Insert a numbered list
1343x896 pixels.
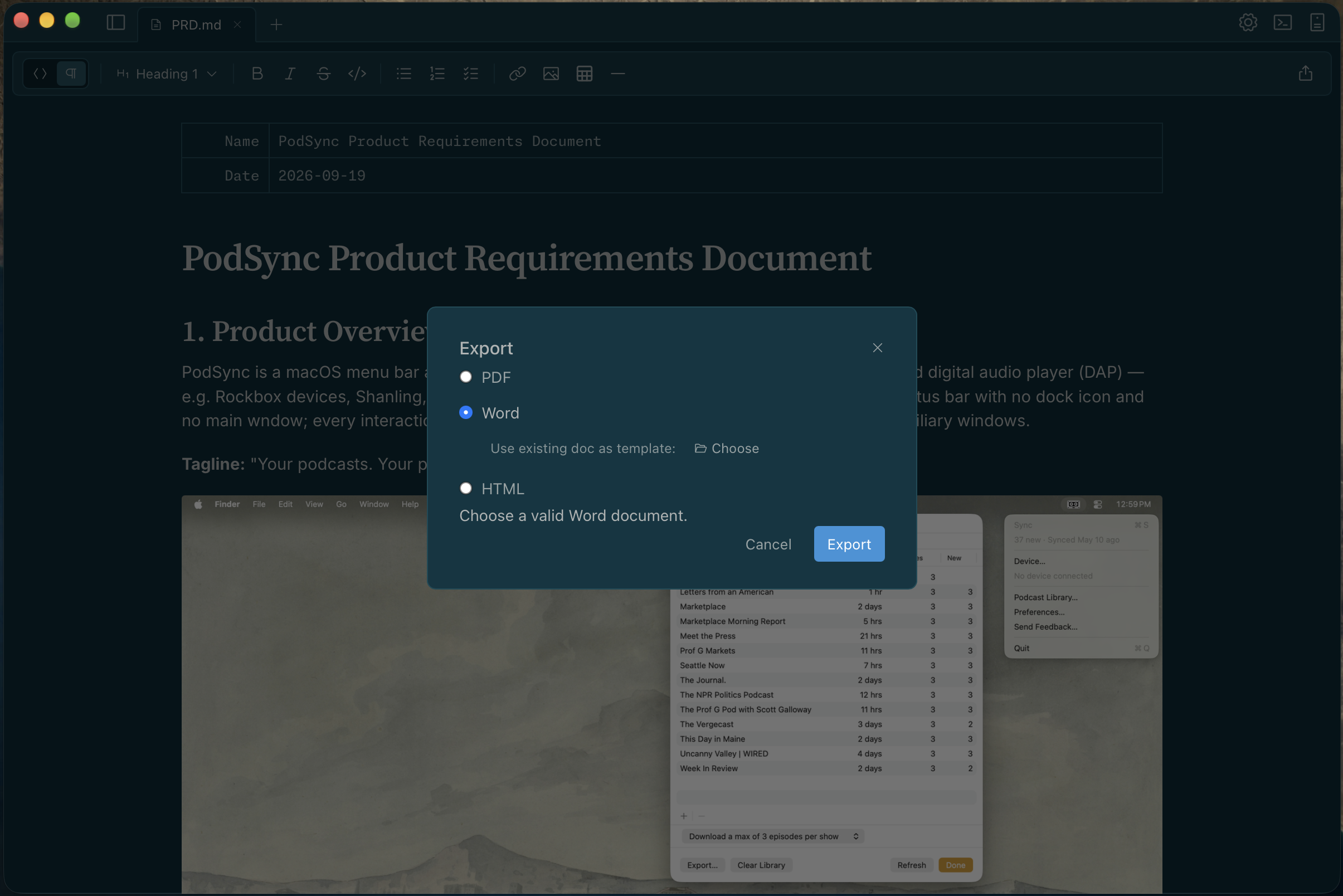[x=437, y=73]
